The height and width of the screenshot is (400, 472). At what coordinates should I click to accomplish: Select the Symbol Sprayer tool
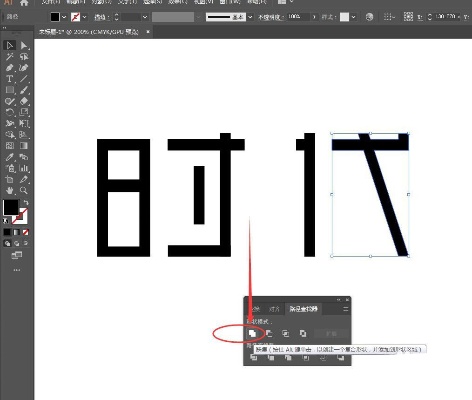pyautogui.click(x=10, y=168)
